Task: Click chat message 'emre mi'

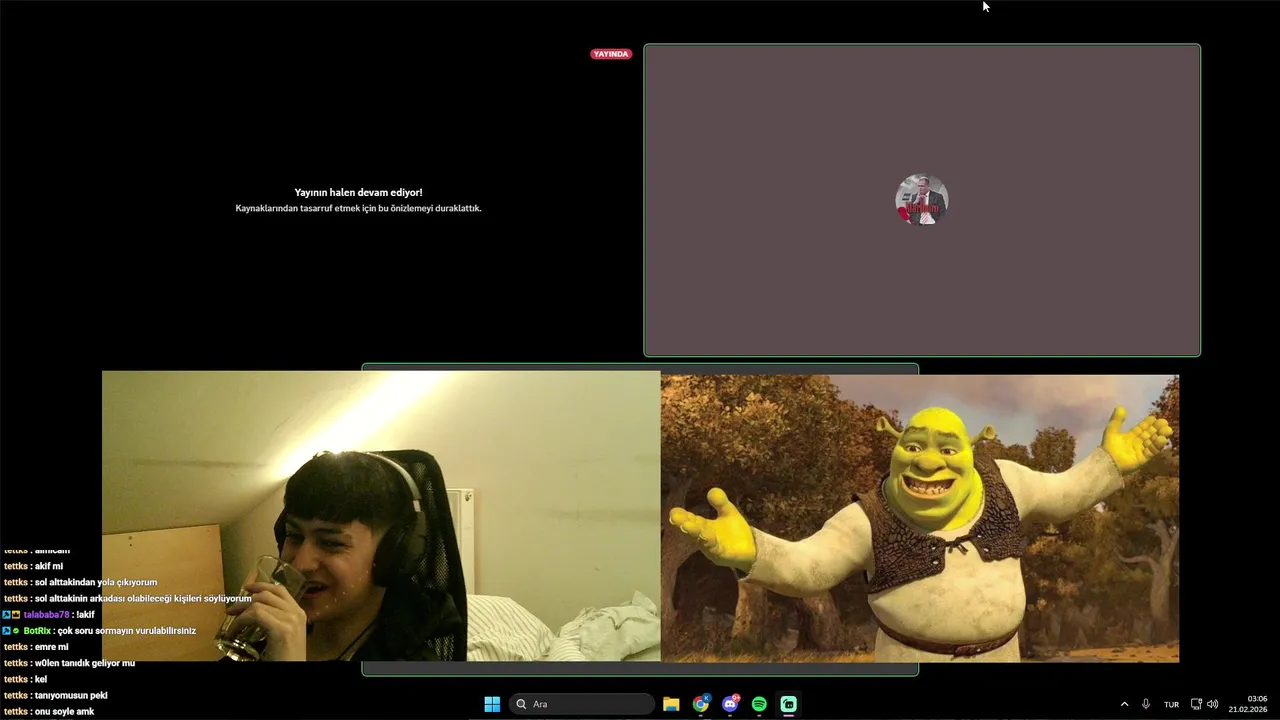Action: (52, 647)
